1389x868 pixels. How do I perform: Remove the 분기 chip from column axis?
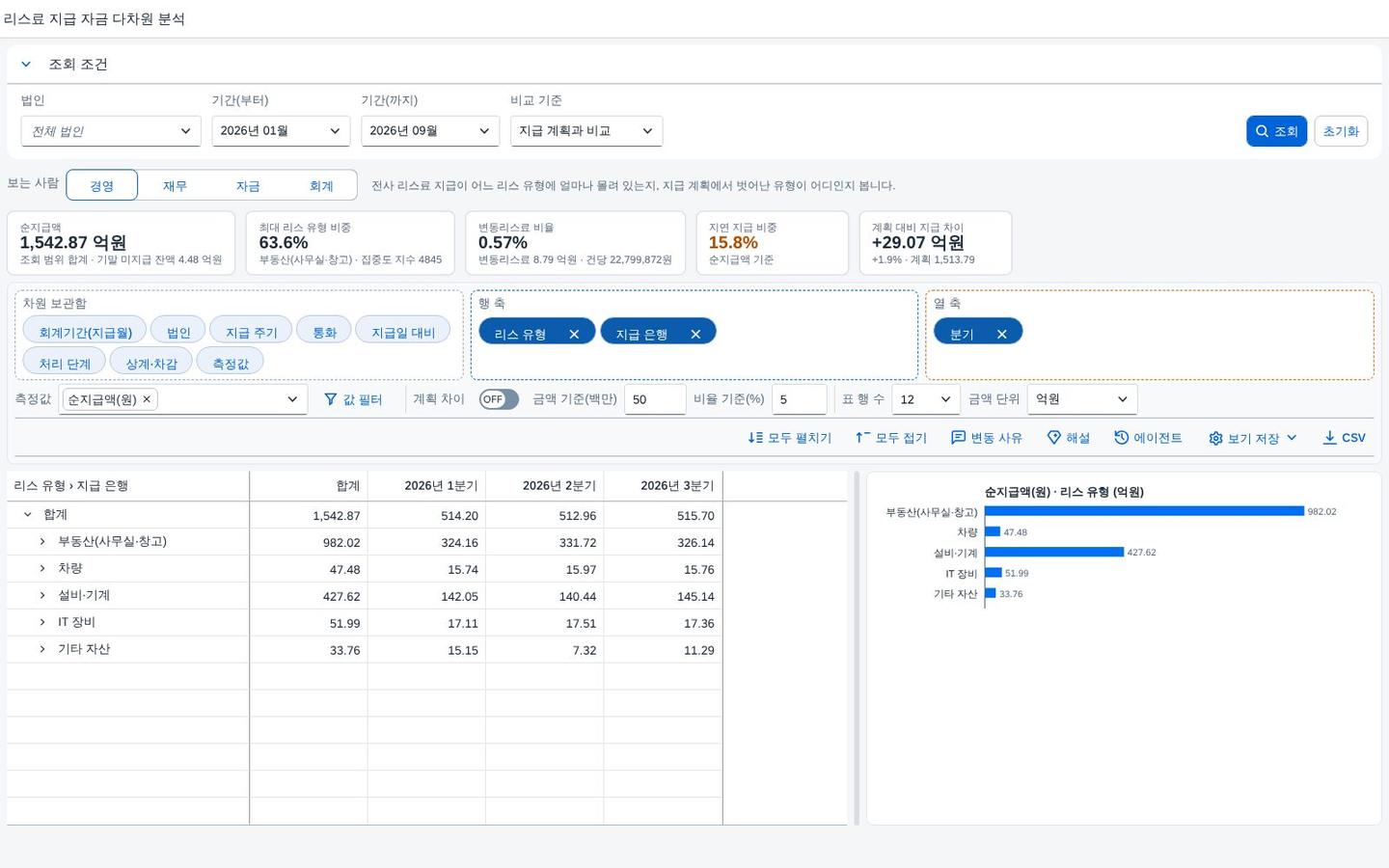[x=1002, y=334]
